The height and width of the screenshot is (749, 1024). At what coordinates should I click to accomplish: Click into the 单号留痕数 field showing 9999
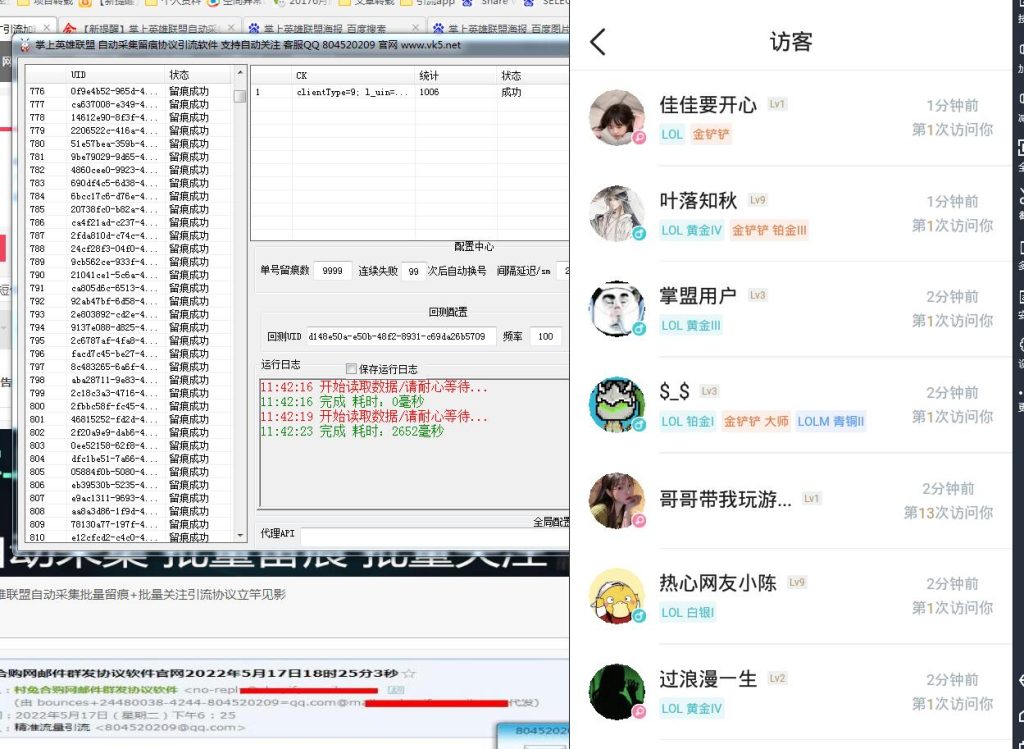[331, 272]
